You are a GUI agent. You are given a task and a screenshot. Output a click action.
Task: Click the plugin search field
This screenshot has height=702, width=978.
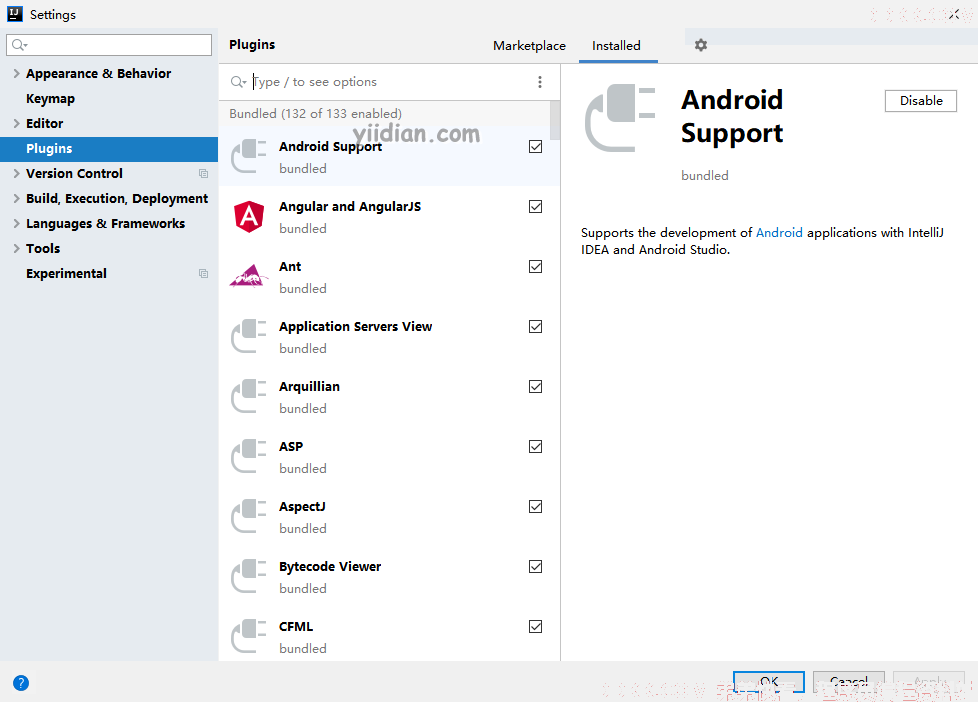tap(390, 82)
